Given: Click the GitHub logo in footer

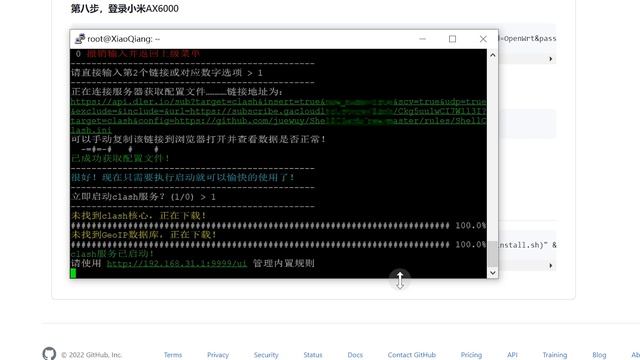Looking at the screenshot, I should click(x=49, y=353).
